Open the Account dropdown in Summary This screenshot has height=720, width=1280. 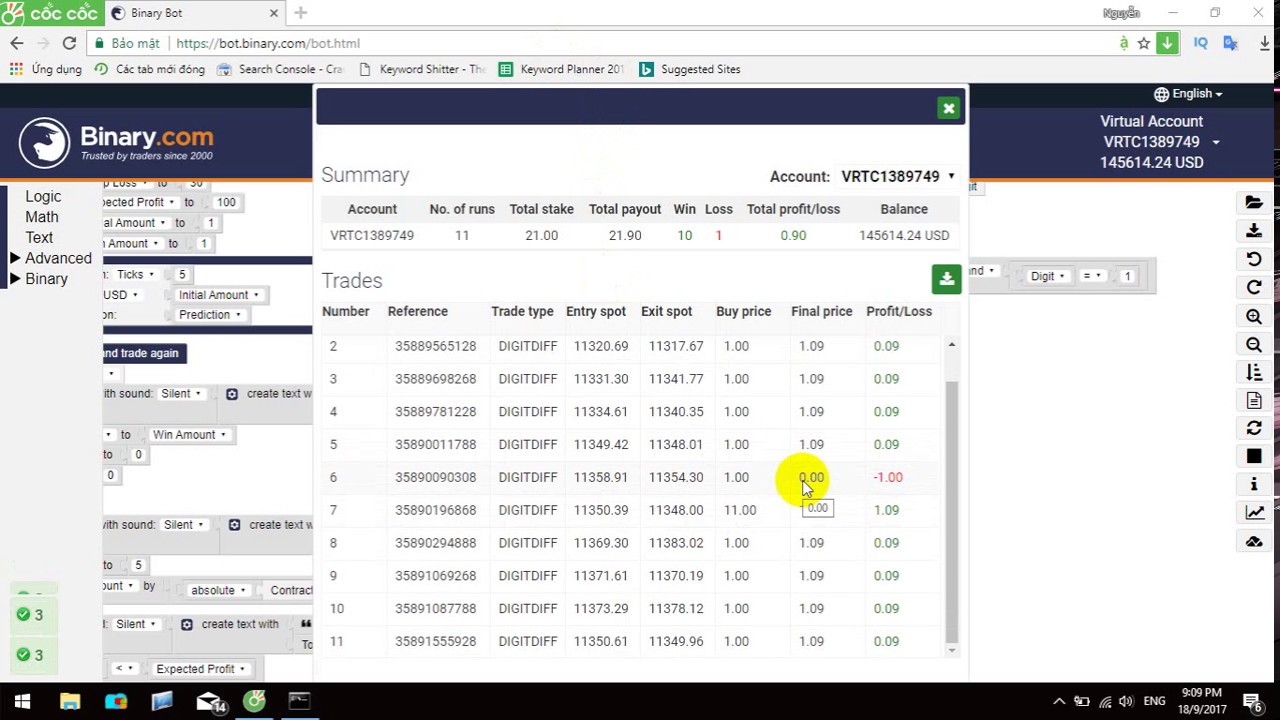coord(897,176)
